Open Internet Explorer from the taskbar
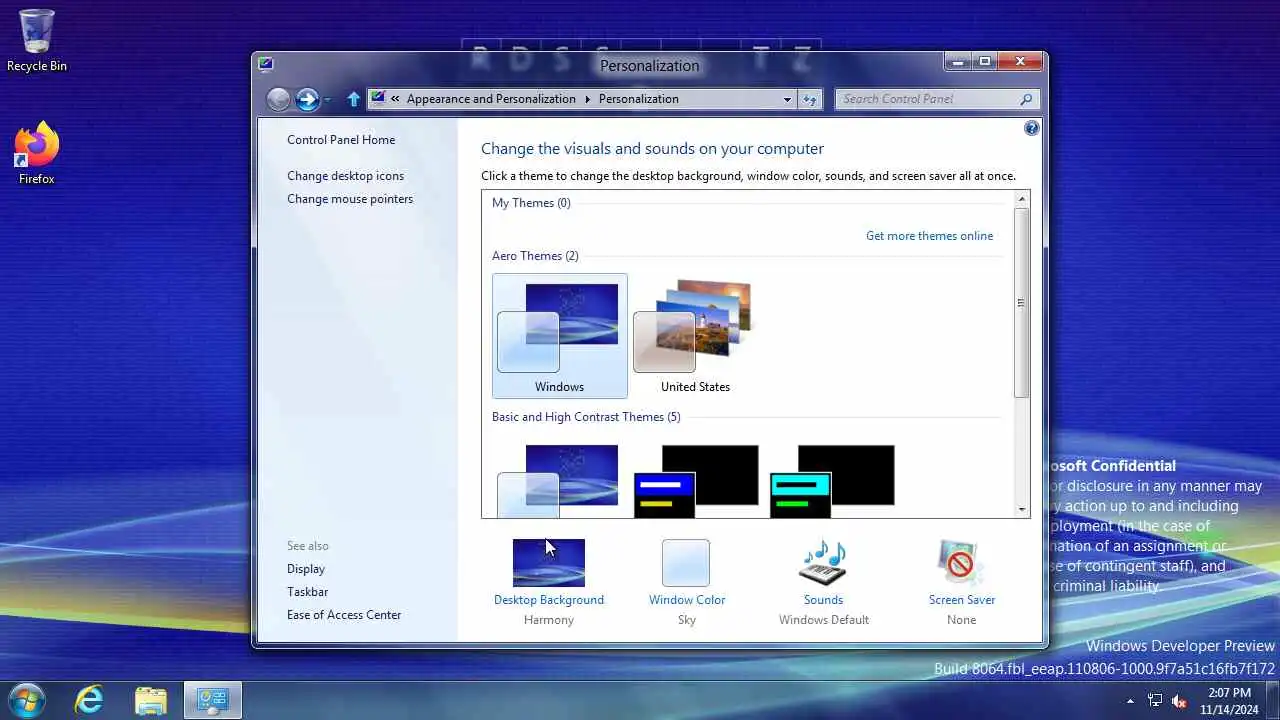This screenshot has height=720, width=1280. [x=89, y=700]
